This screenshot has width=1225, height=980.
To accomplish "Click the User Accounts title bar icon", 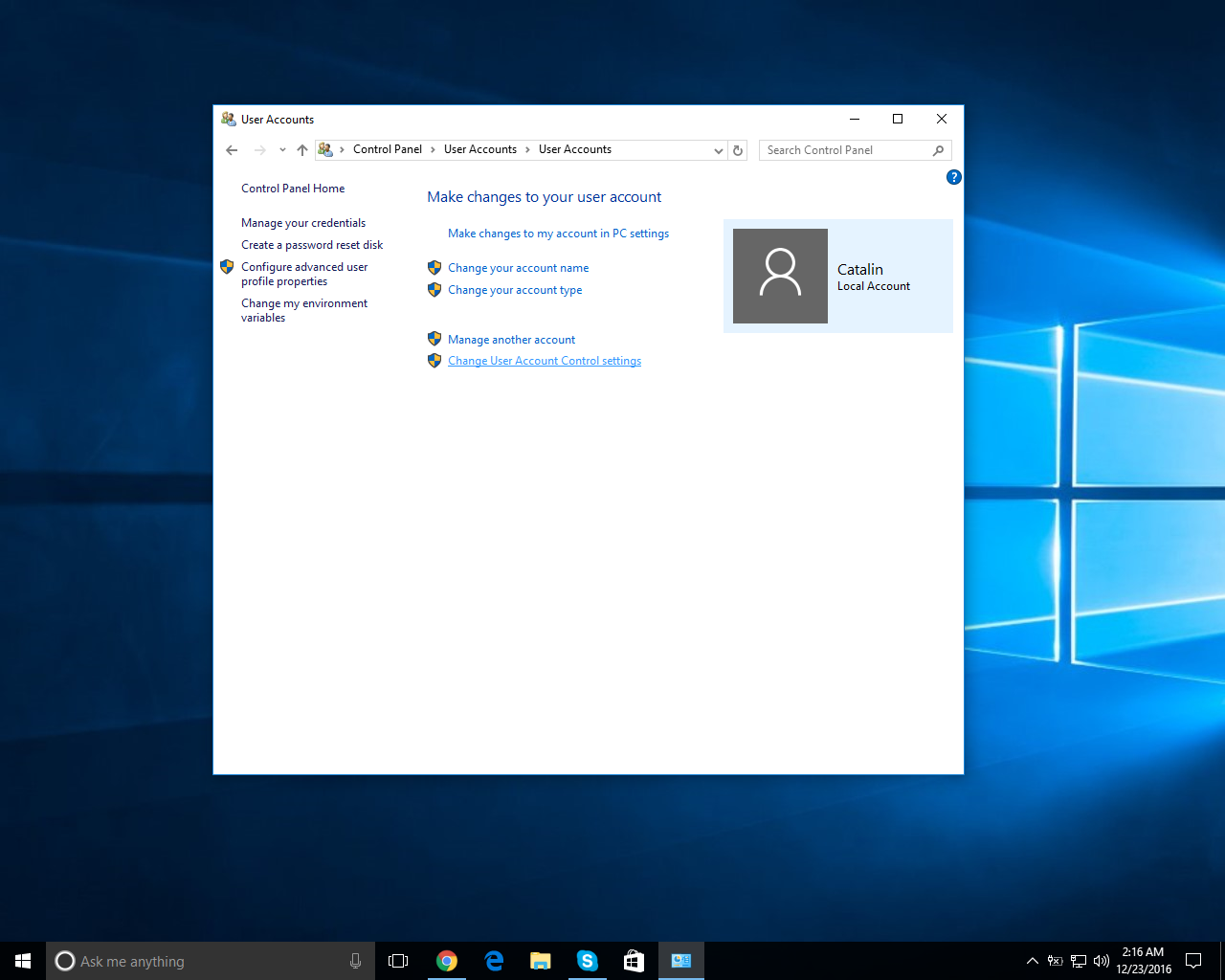I will pos(229,119).
